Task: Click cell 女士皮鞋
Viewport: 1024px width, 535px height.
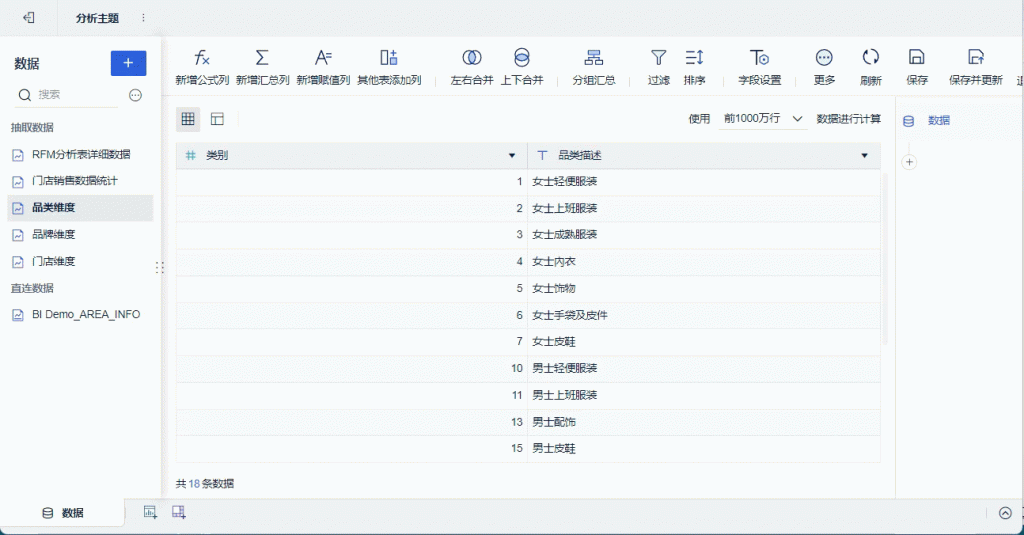Action: tap(703, 342)
